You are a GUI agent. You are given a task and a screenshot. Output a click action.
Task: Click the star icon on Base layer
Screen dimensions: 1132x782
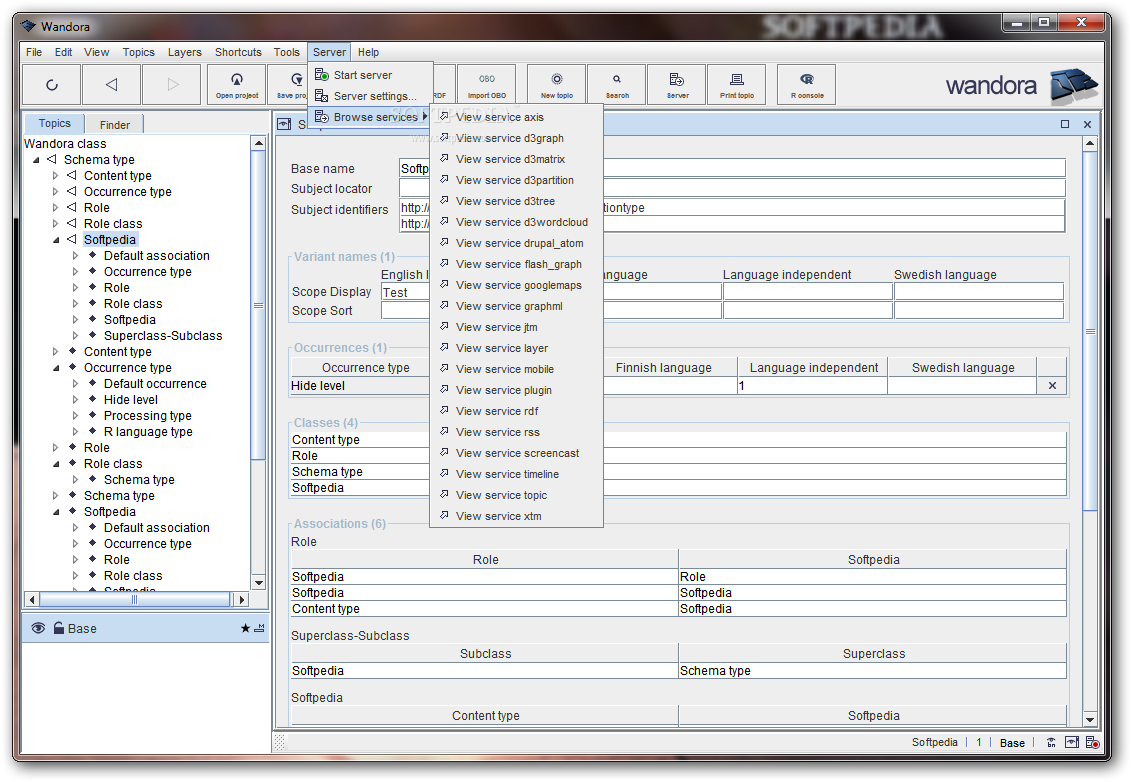coord(245,628)
